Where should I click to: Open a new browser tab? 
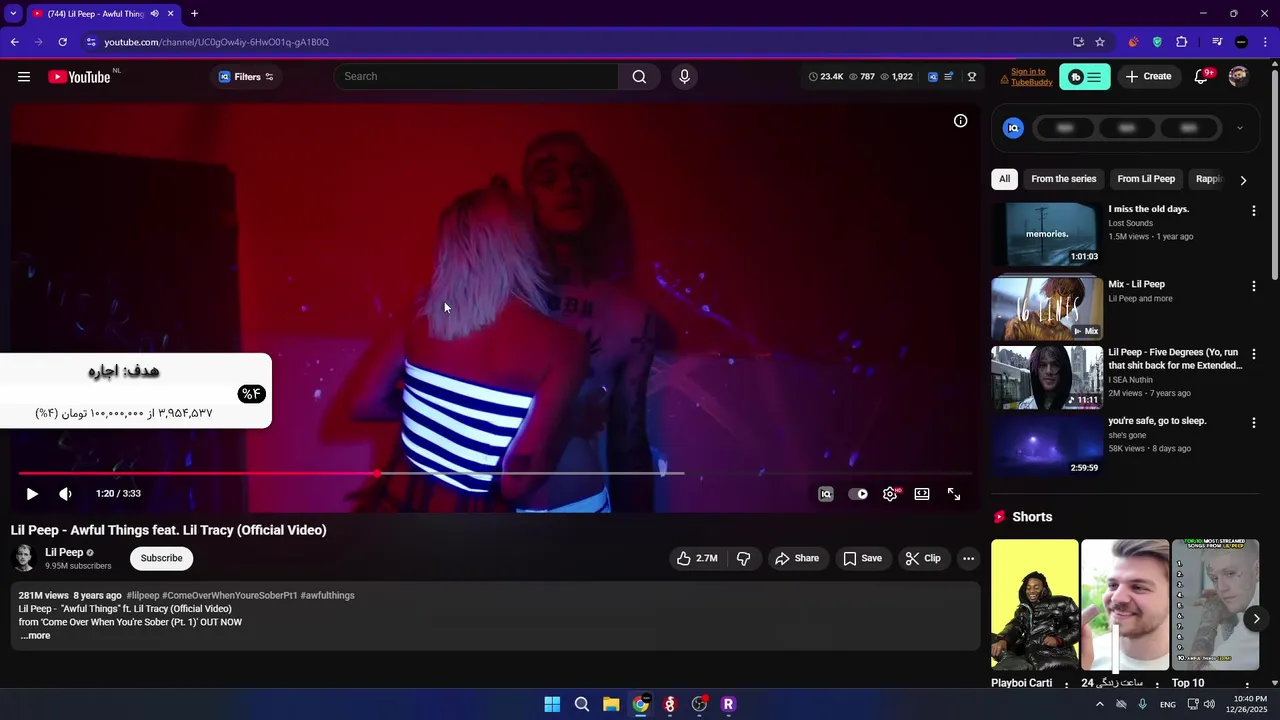coord(194,14)
